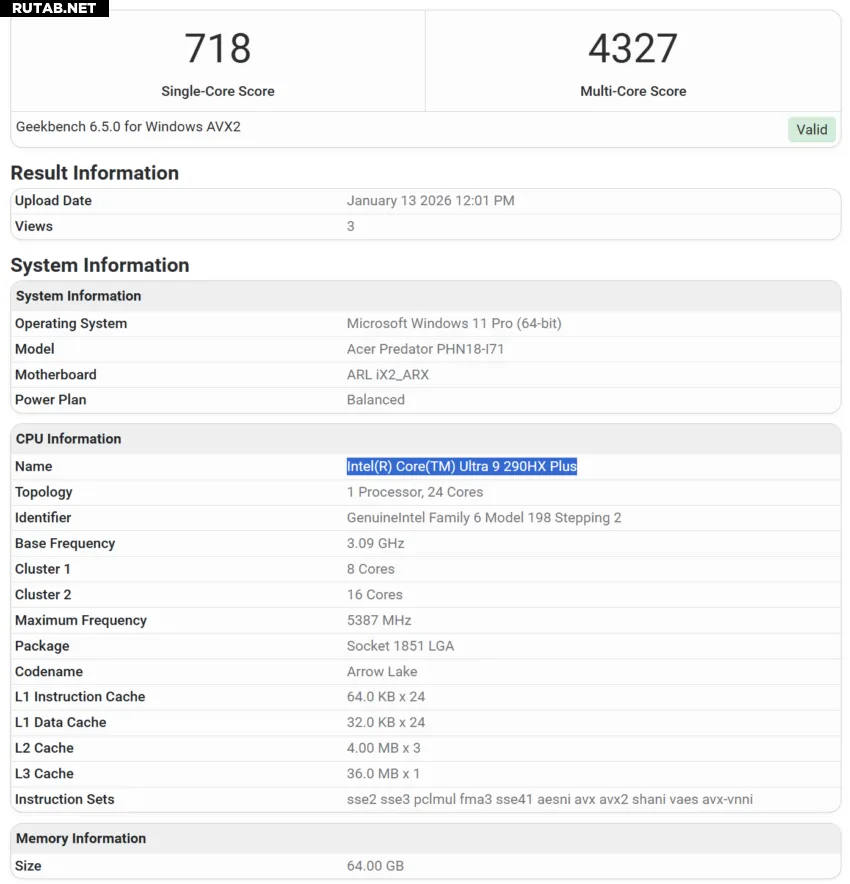This screenshot has height=884, width=850.
Task: Click the Multi-Core Score label
Action: point(632,91)
